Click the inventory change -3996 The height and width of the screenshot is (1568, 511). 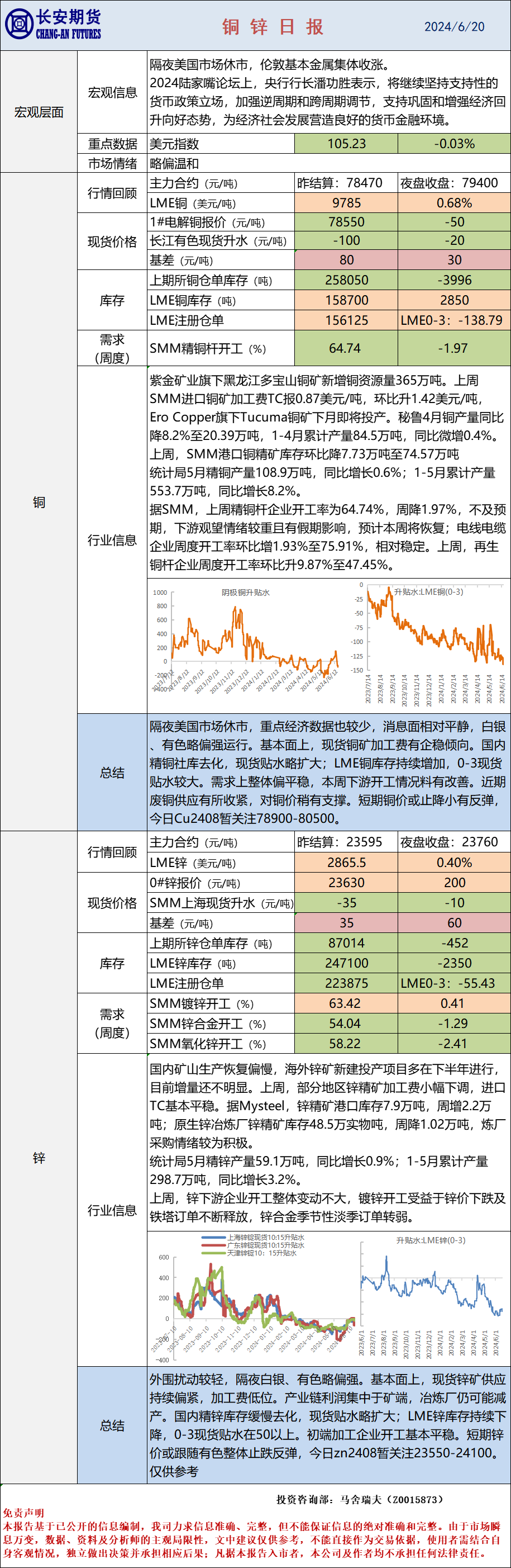click(455, 280)
